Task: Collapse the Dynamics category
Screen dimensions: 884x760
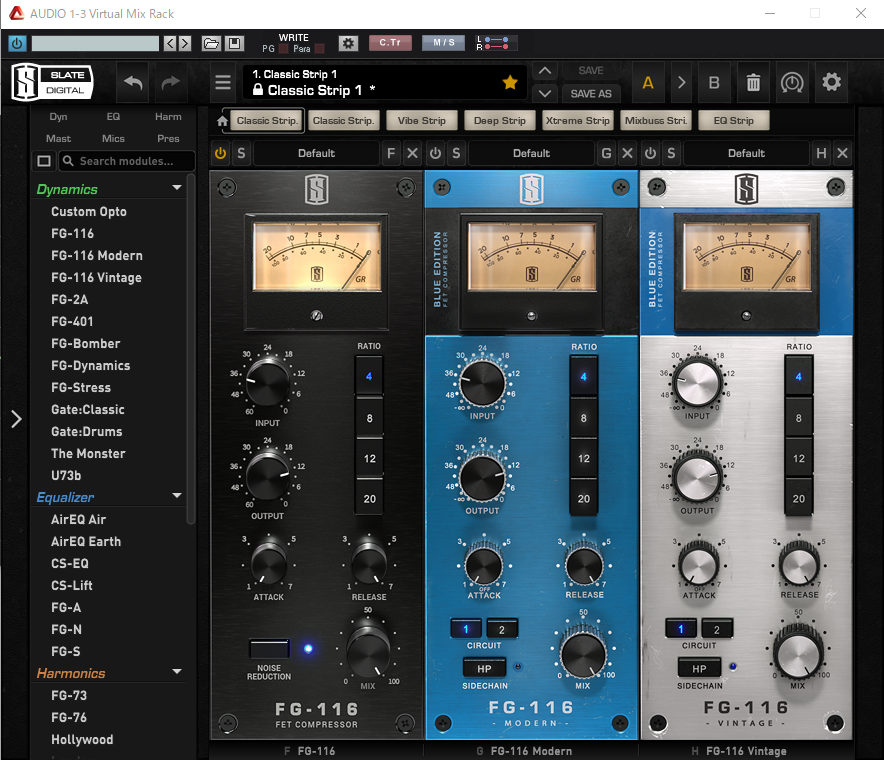Action: pos(176,188)
